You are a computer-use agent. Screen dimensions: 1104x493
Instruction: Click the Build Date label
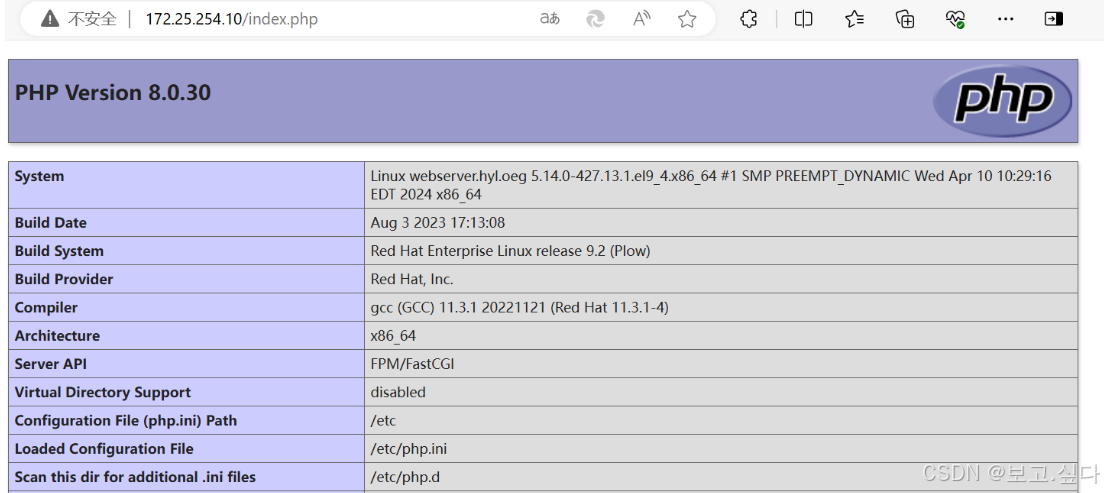pyautogui.click(x=51, y=223)
